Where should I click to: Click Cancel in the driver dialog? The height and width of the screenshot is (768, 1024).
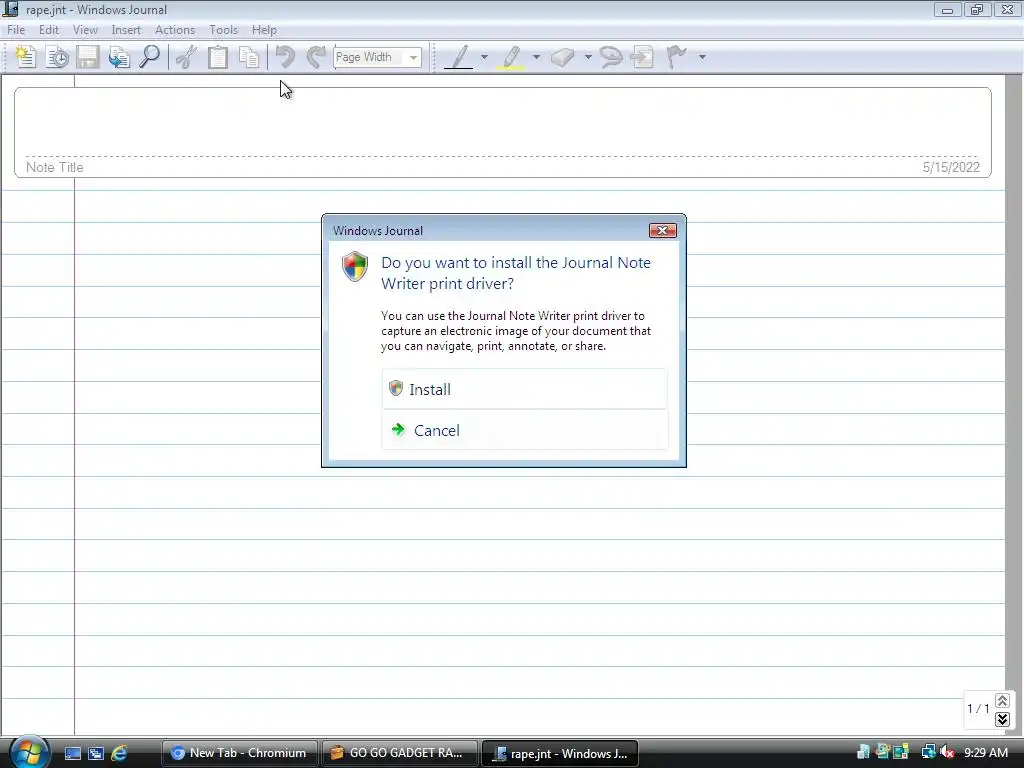pos(524,430)
